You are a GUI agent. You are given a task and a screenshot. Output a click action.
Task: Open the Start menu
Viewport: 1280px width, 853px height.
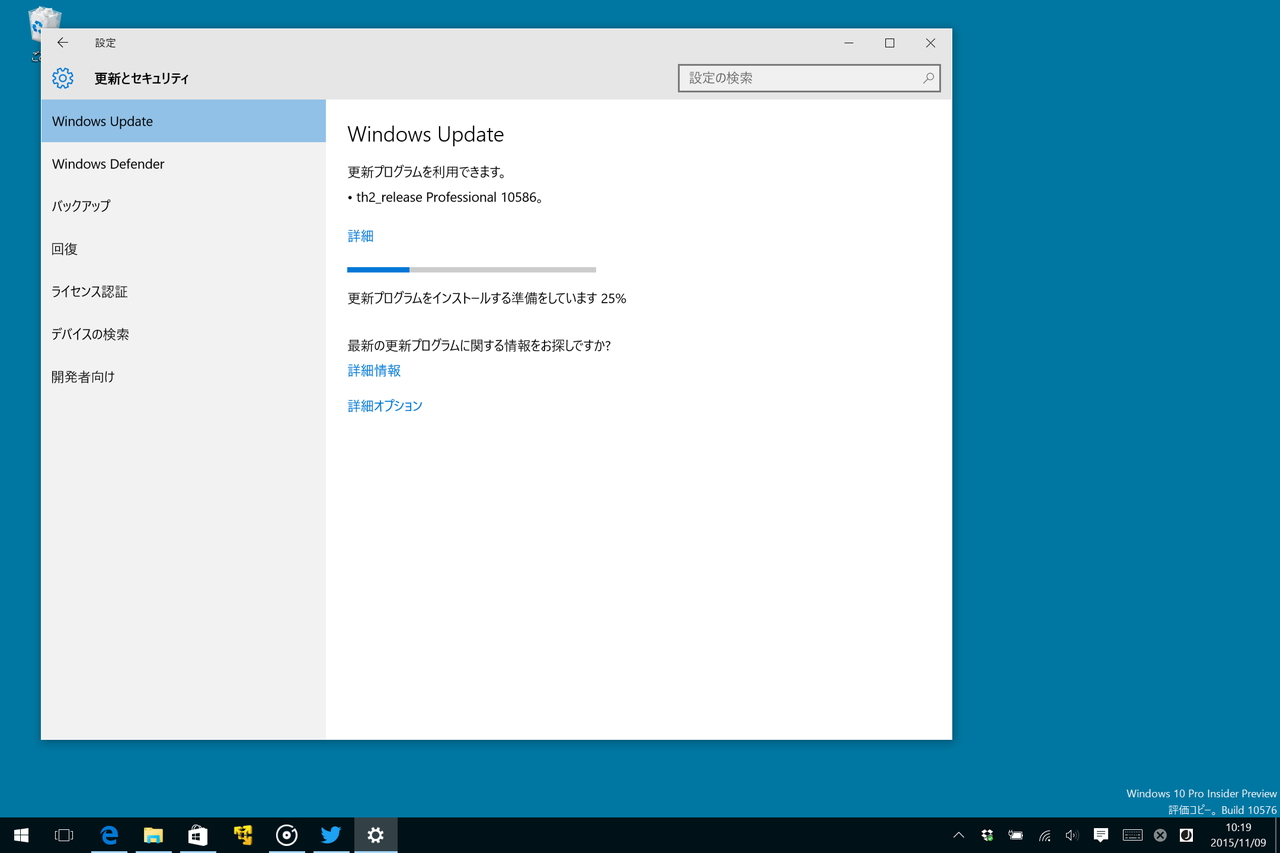21,835
